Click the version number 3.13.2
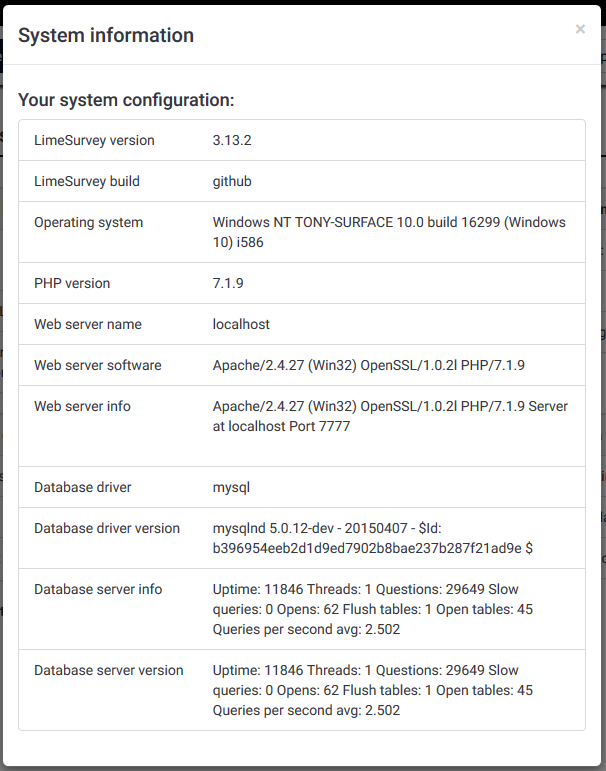 [232, 141]
